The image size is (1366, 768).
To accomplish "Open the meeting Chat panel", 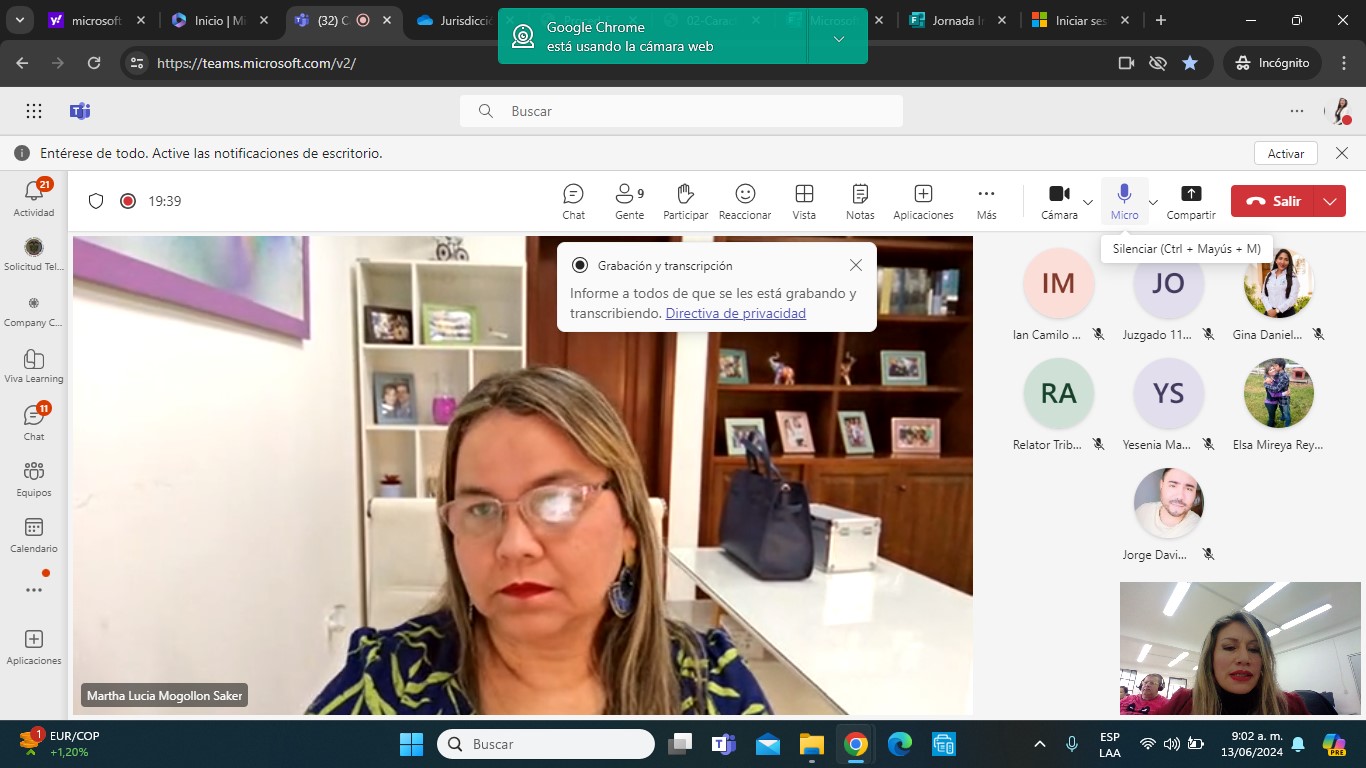I will point(573,201).
